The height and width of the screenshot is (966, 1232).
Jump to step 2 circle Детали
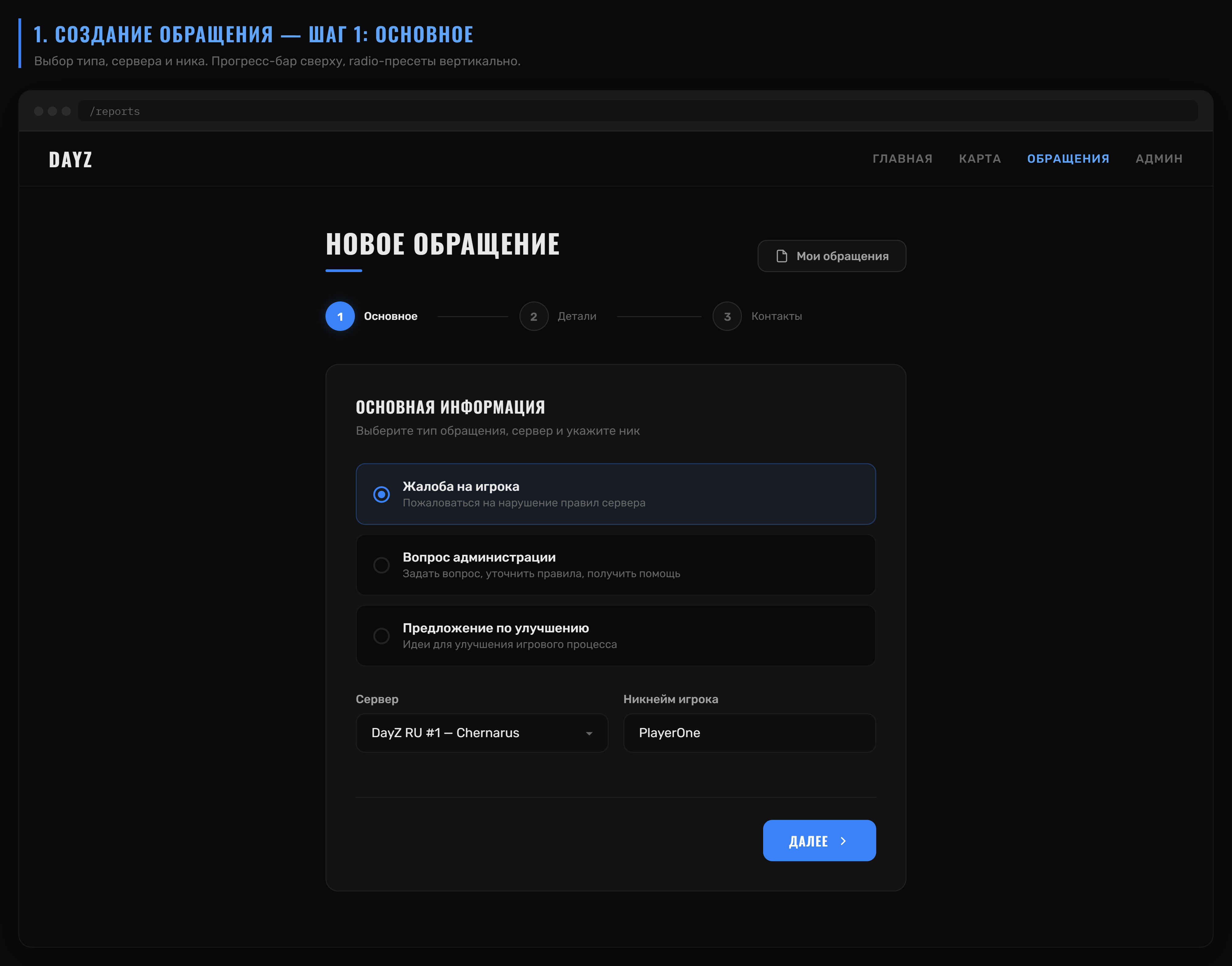point(534,316)
